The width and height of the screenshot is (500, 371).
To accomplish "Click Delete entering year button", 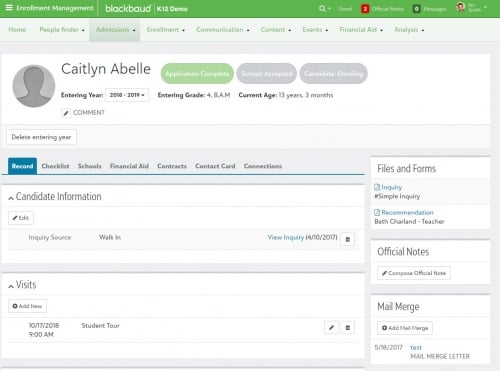I will pyautogui.click(x=41, y=137).
